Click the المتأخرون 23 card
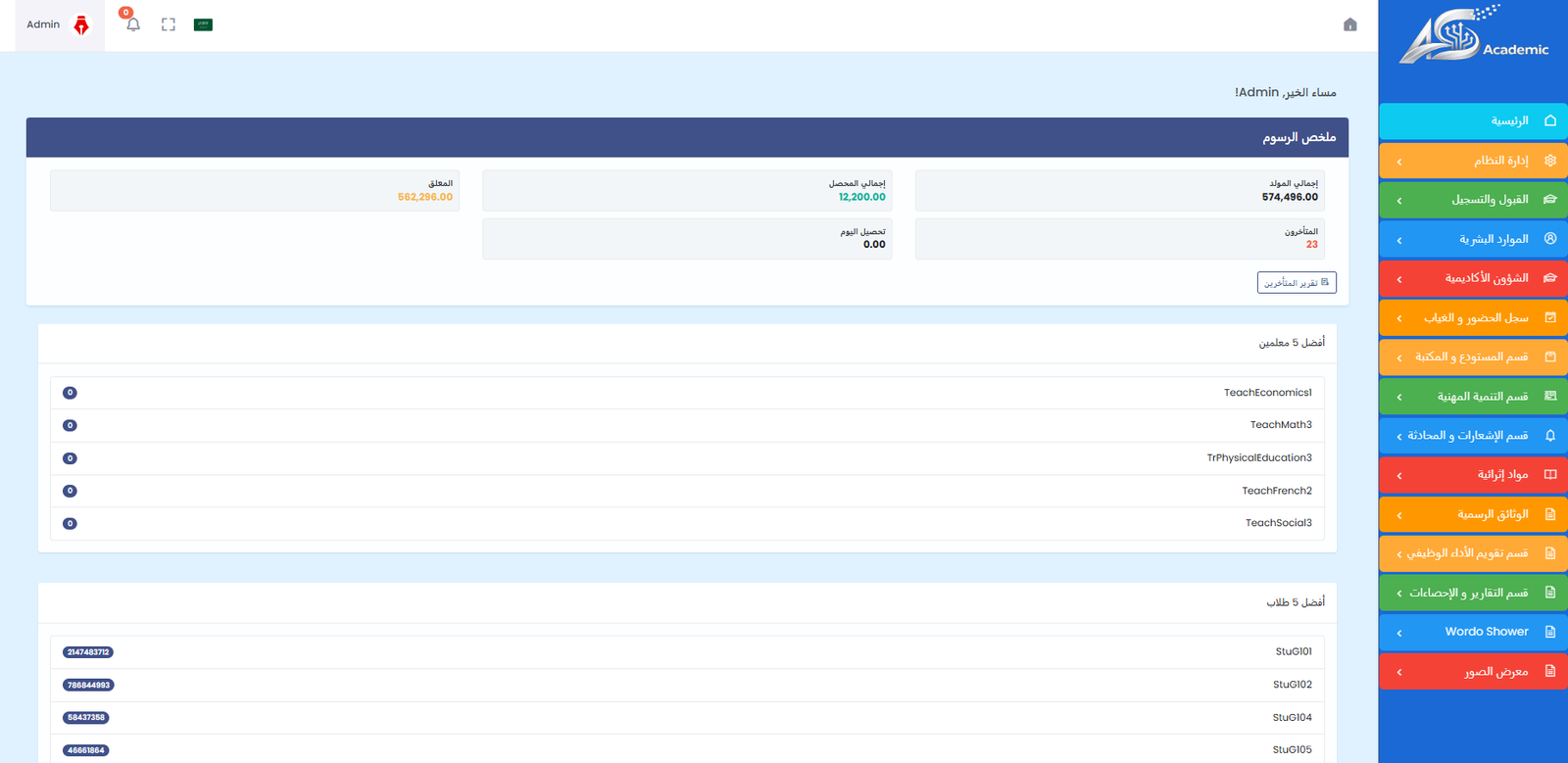 [x=1119, y=239]
